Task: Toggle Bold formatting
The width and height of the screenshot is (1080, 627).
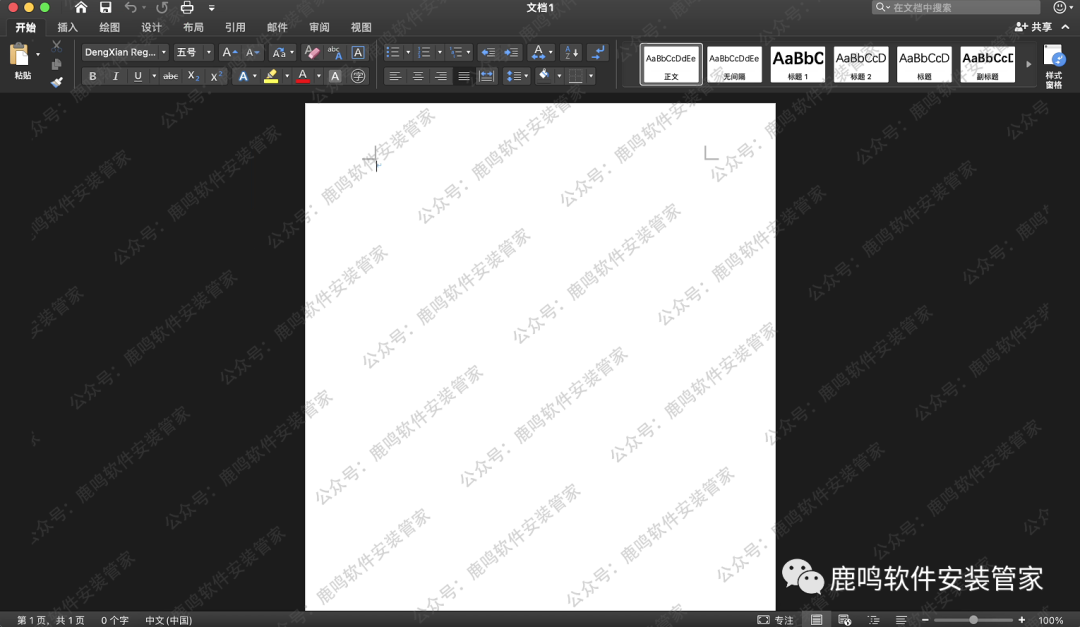Action: click(93, 76)
